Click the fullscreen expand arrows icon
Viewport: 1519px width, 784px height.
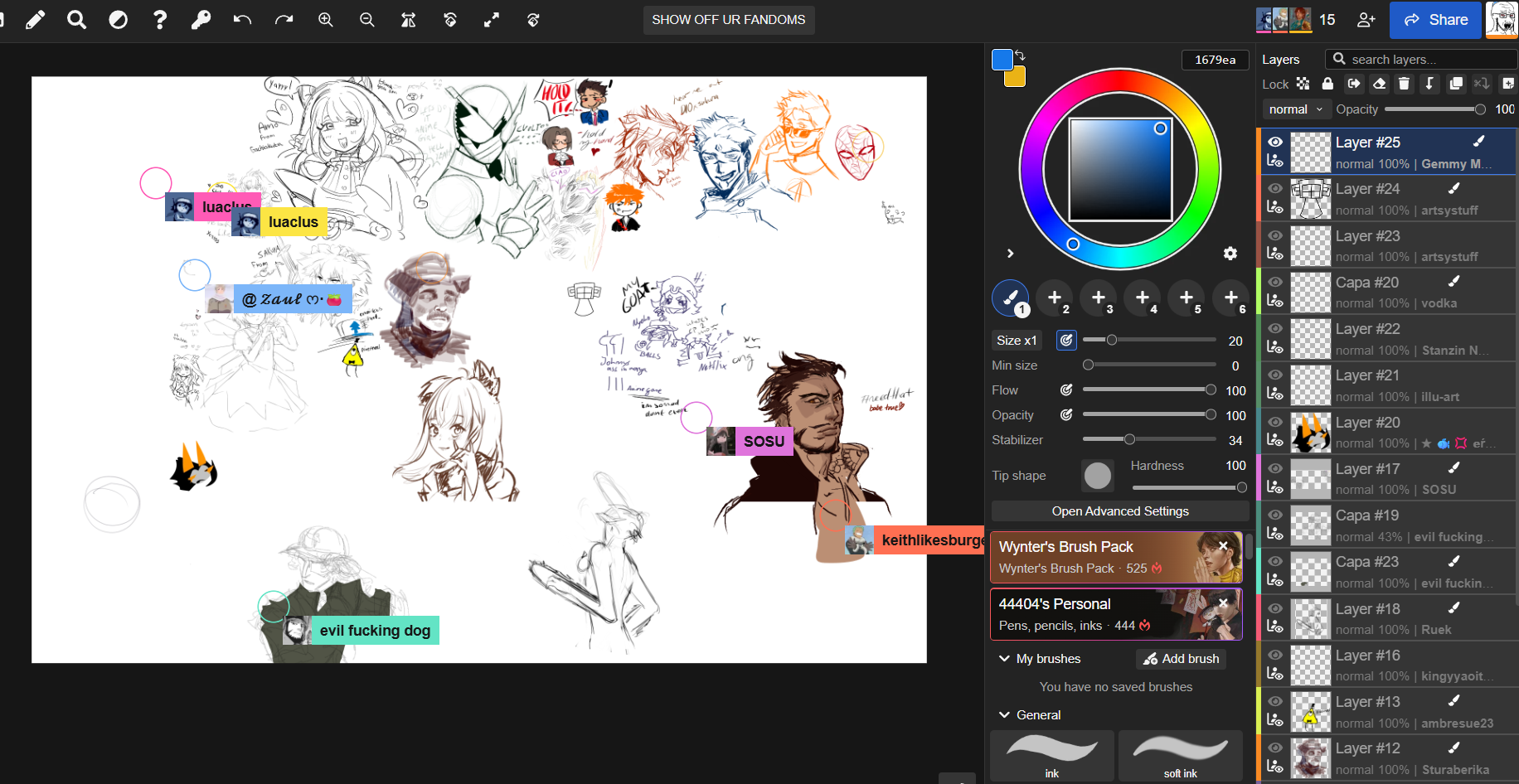pyautogui.click(x=492, y=20)
